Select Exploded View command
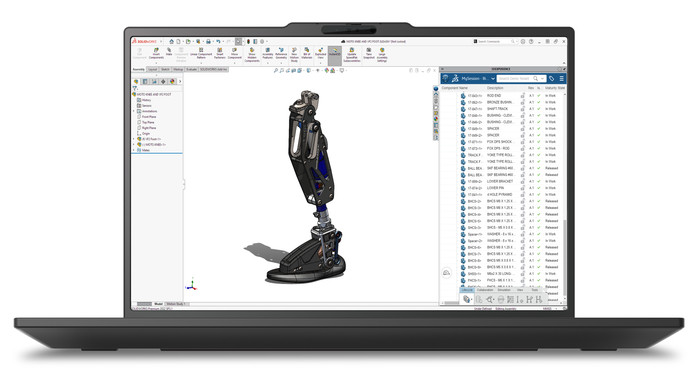 point(320,54)
